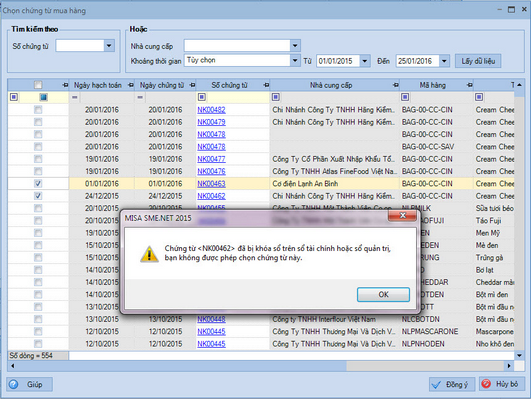Expand the Khoảng thời gian dropdown
531x399 pixels.
tap(295, 61)
